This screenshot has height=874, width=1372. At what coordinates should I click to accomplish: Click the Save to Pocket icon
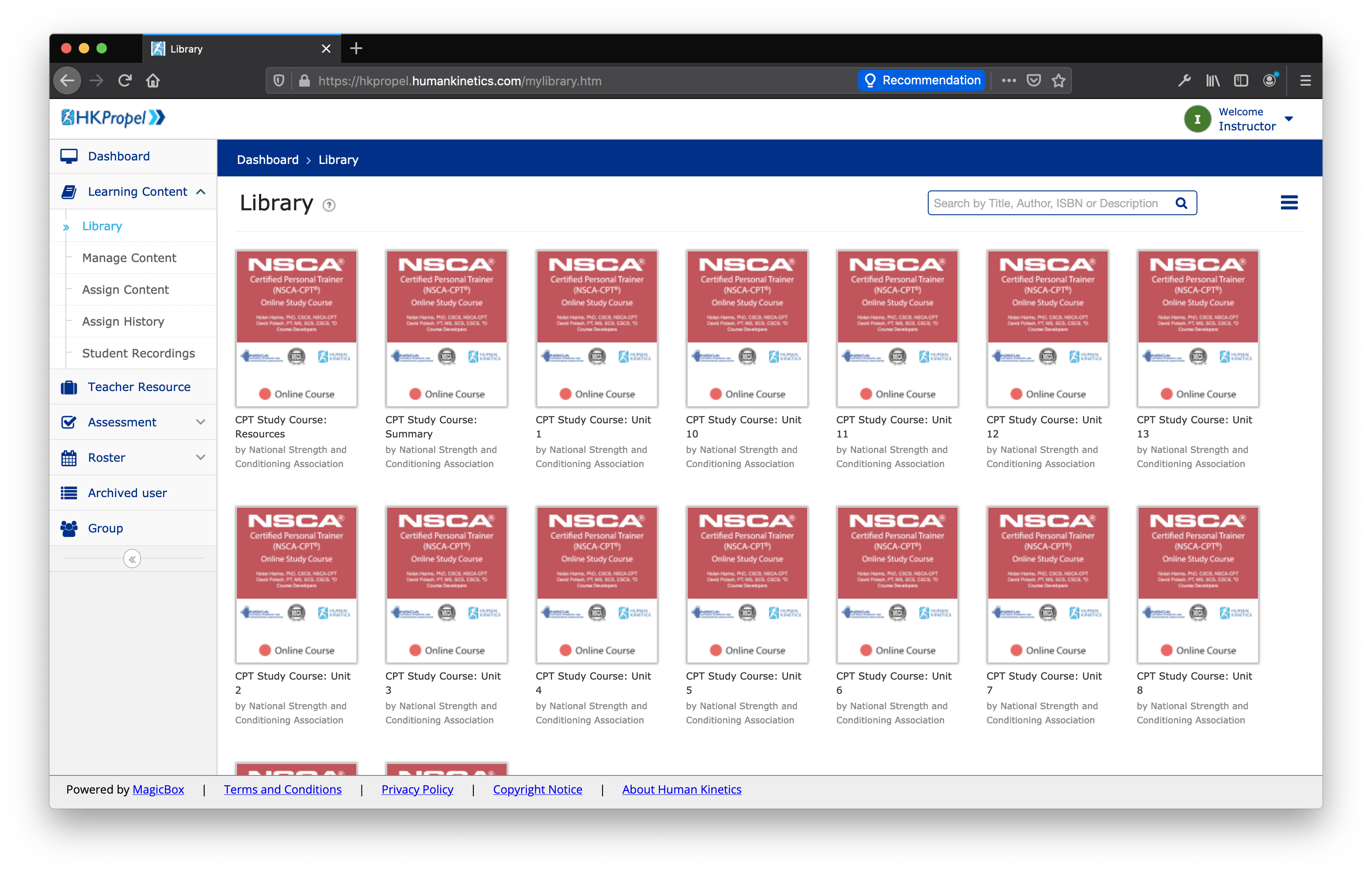1033,81
